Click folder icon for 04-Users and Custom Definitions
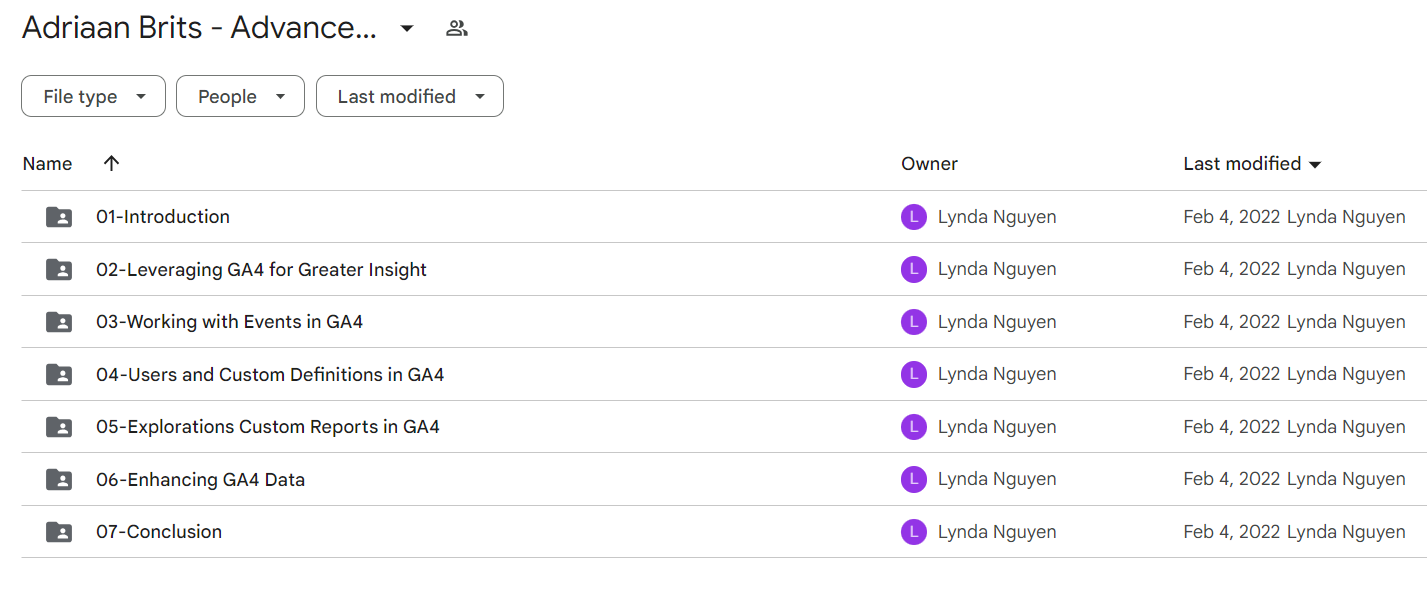This screenshot has height=607, width=1427. click(x=59, y=375)
